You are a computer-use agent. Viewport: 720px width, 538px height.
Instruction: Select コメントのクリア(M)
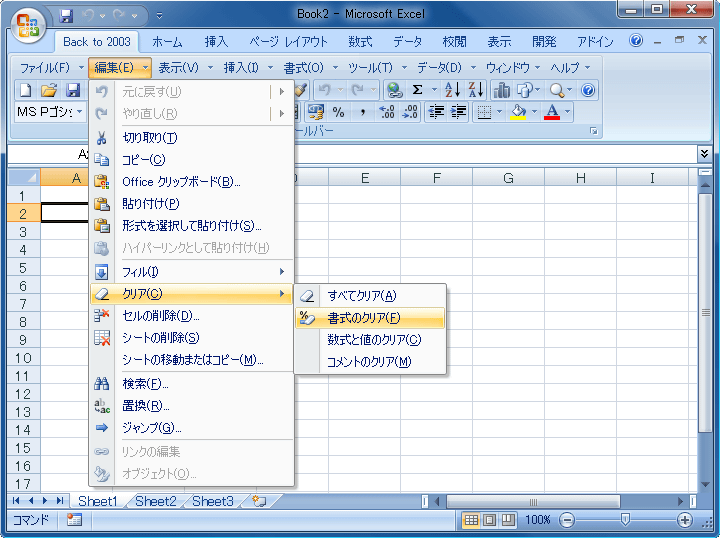tap(370, 362)
